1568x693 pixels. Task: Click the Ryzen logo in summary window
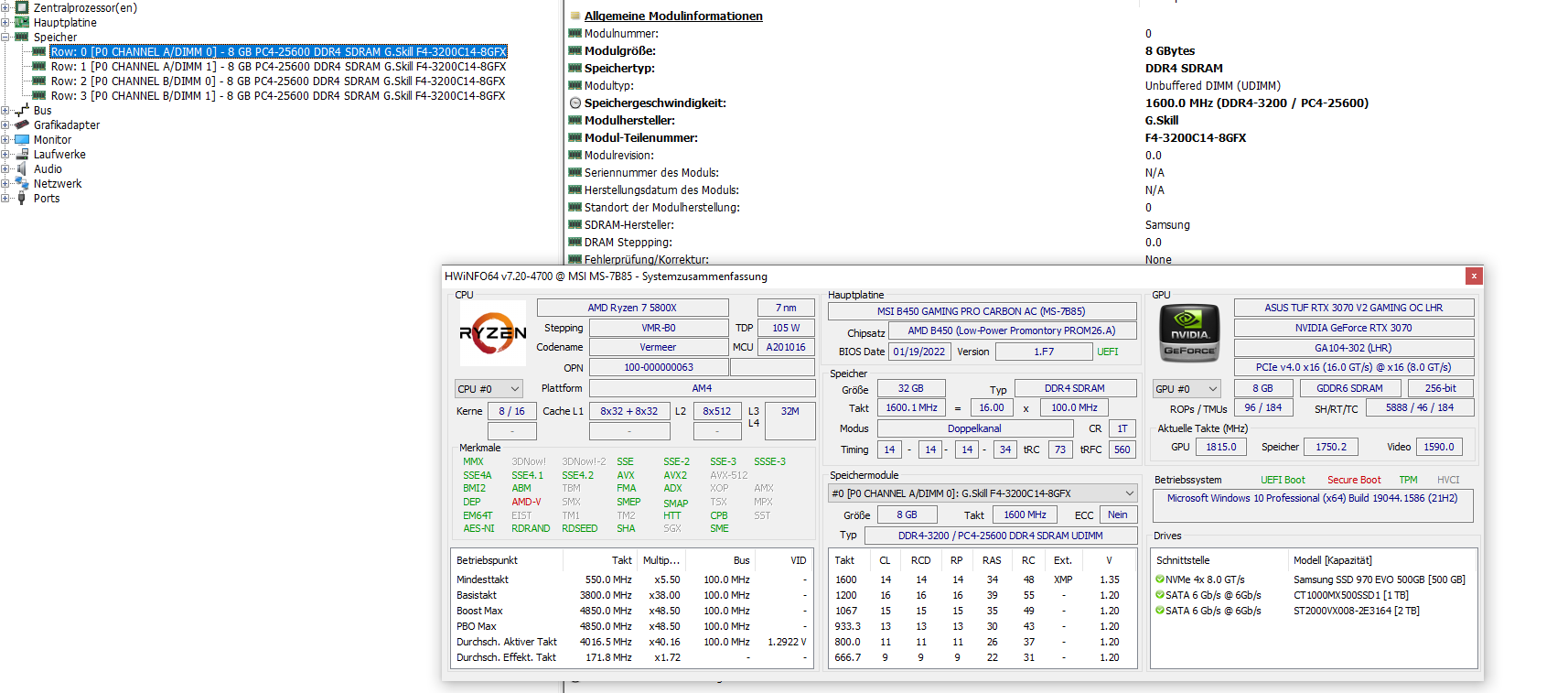pyautogui.click(x=493, y=333)
